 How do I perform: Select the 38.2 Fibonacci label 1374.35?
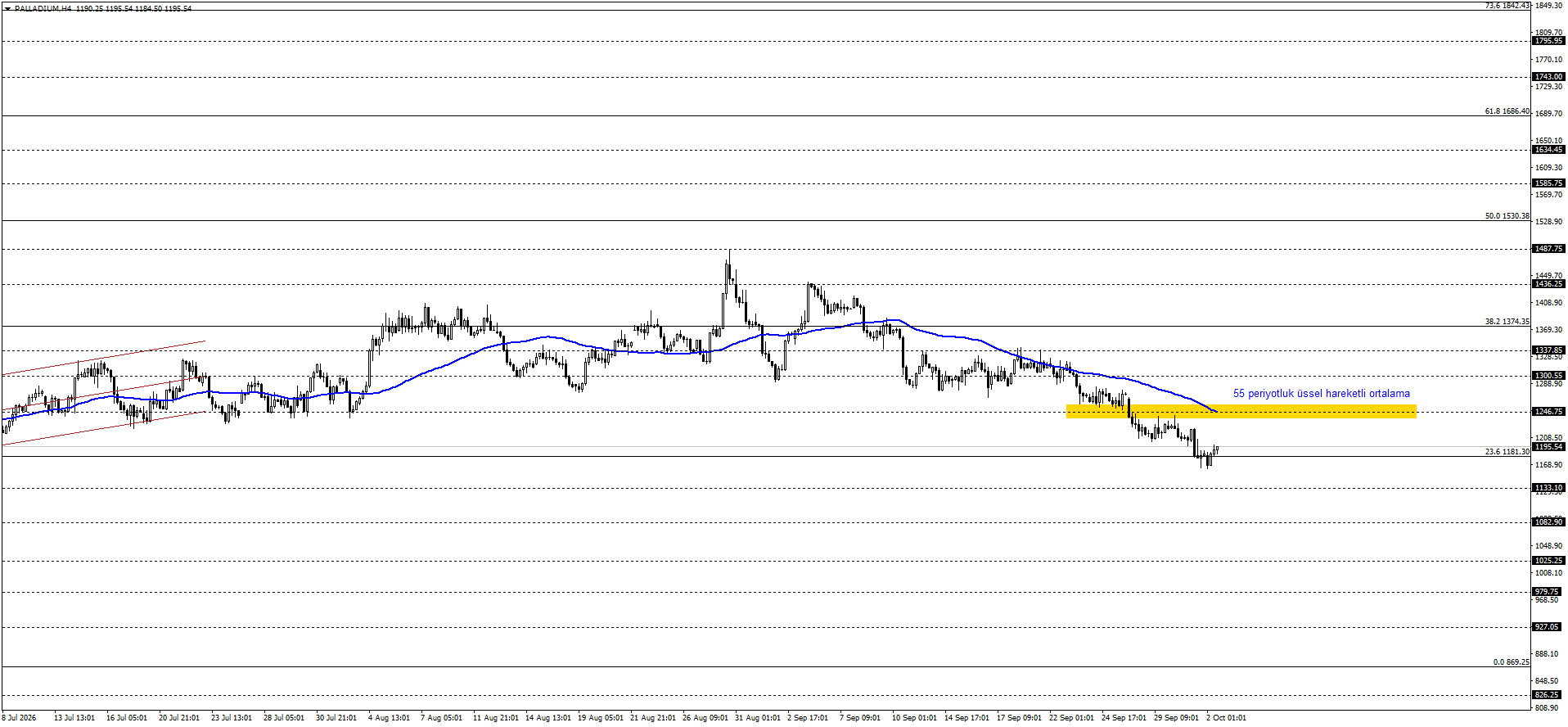point(1507,322)
